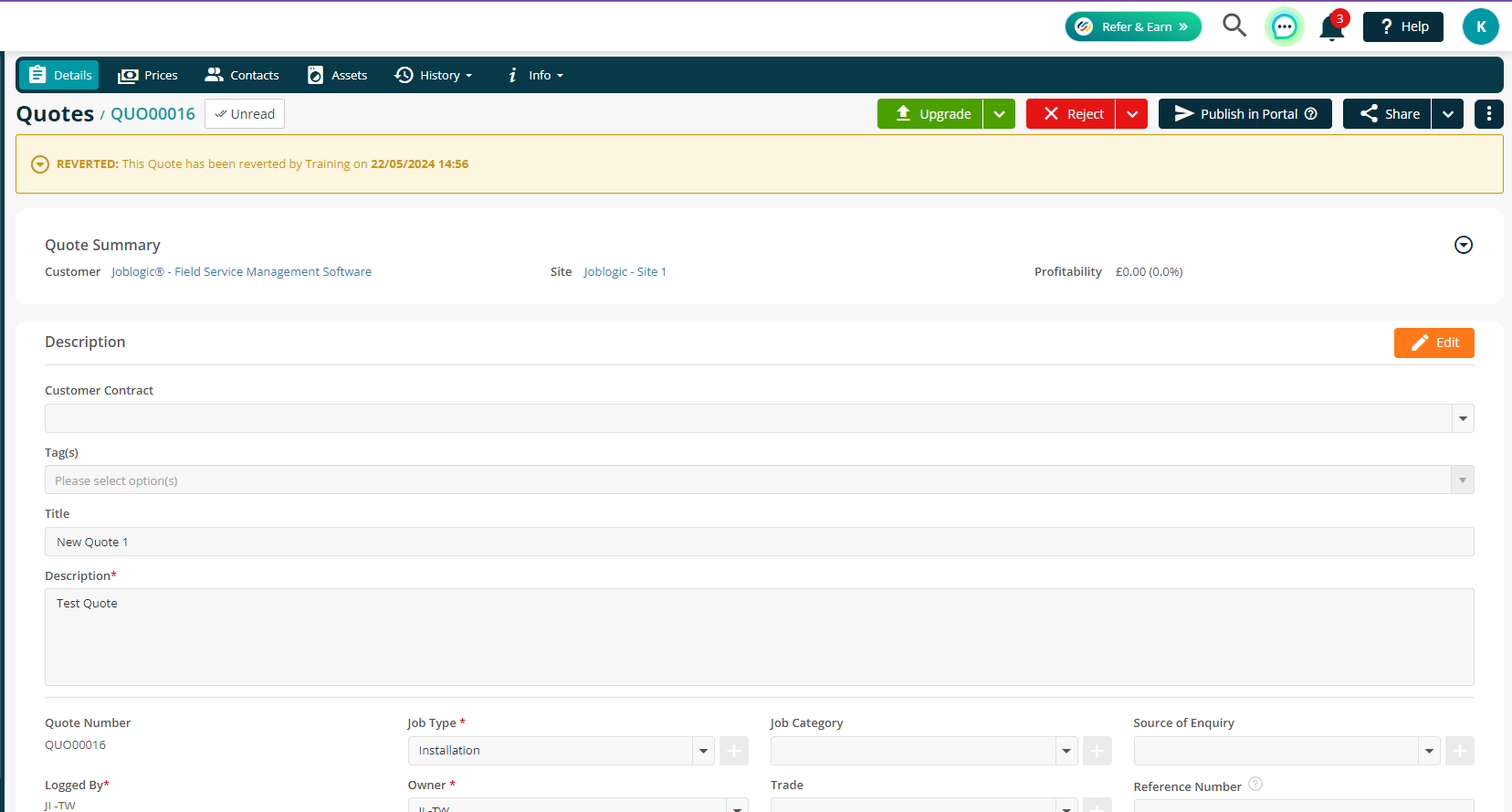Open the Joblogic customer link
Screen dimensions: 1512x812
pos(241,272)
